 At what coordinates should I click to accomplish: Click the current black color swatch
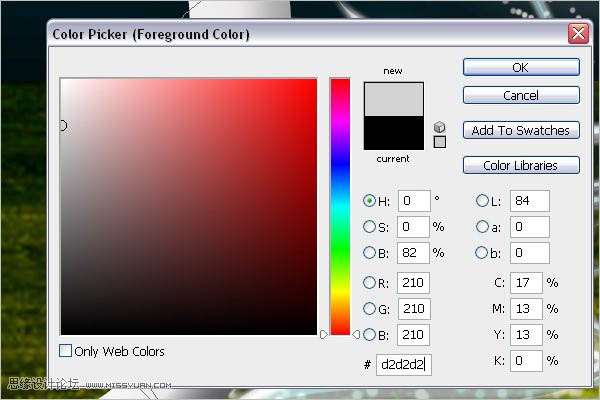point(394,133)
